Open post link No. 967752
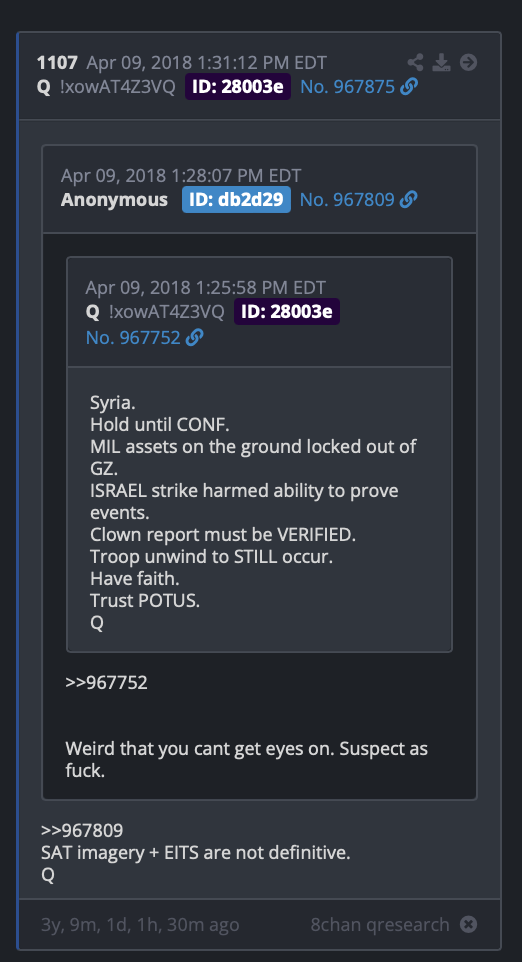522x962 pixels. tap(133, 337)
